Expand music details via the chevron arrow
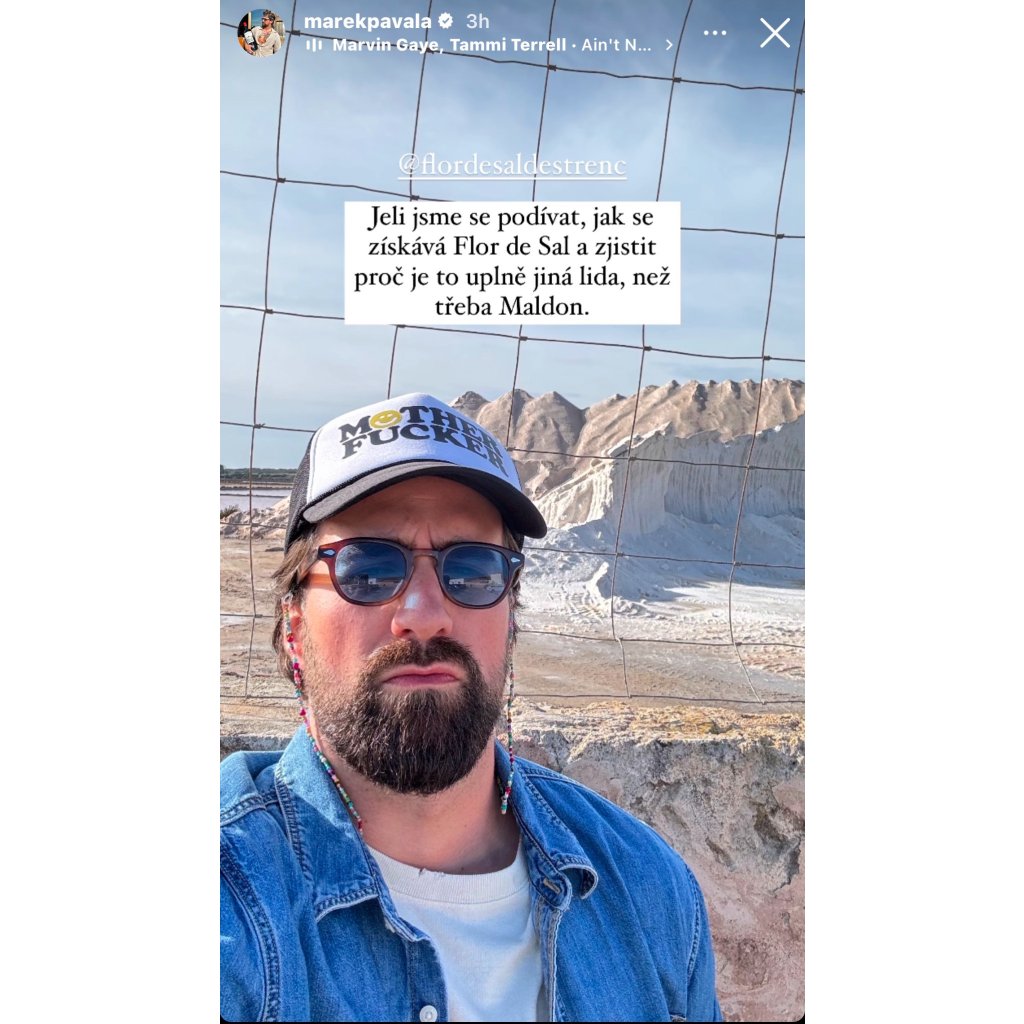The width and height of the screenshot is (1024, 1024). [669, 45]
